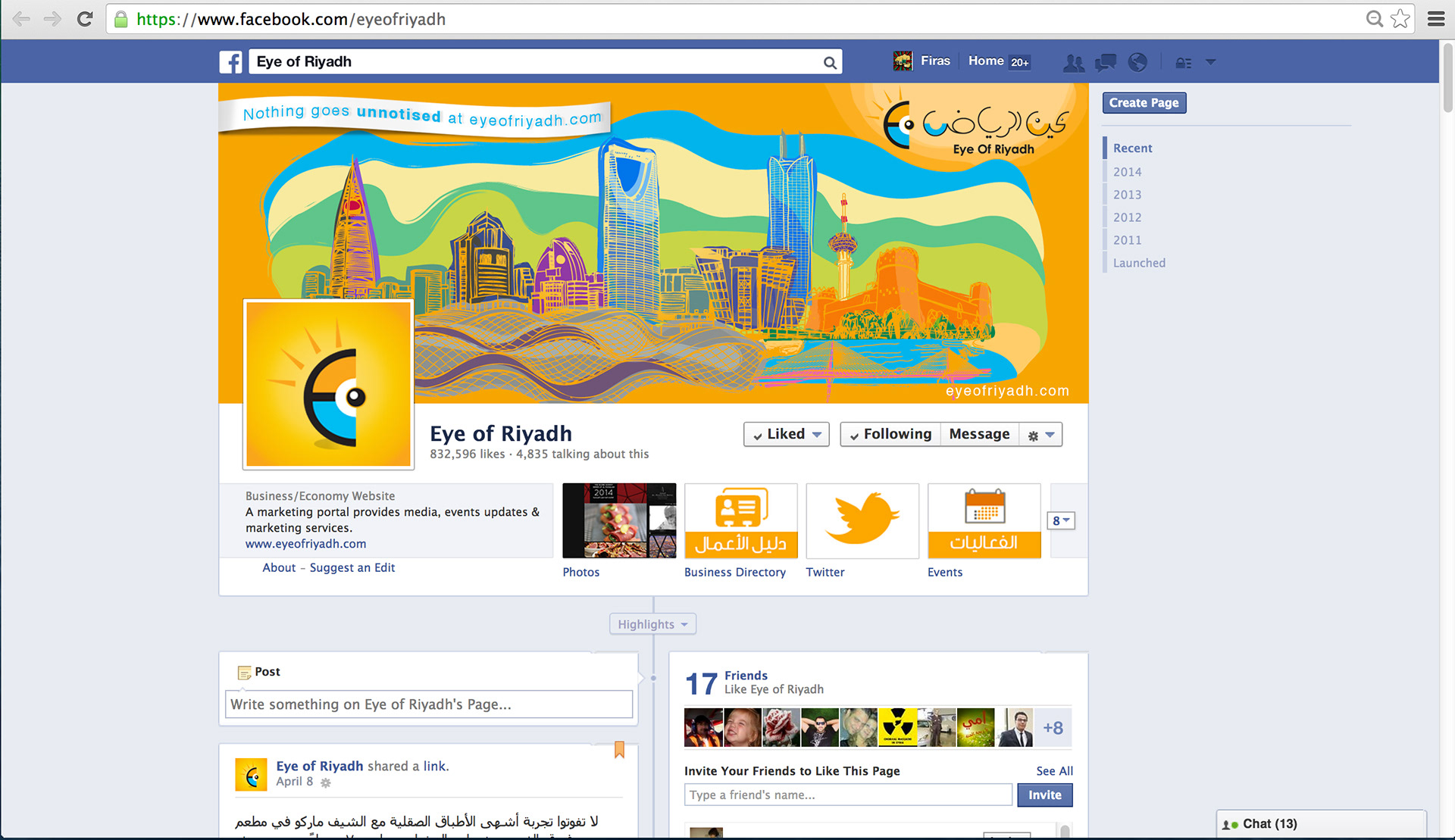Click Firas profile picture in top bar
This screenshot has height=840, width=1455.
[903, 61]
